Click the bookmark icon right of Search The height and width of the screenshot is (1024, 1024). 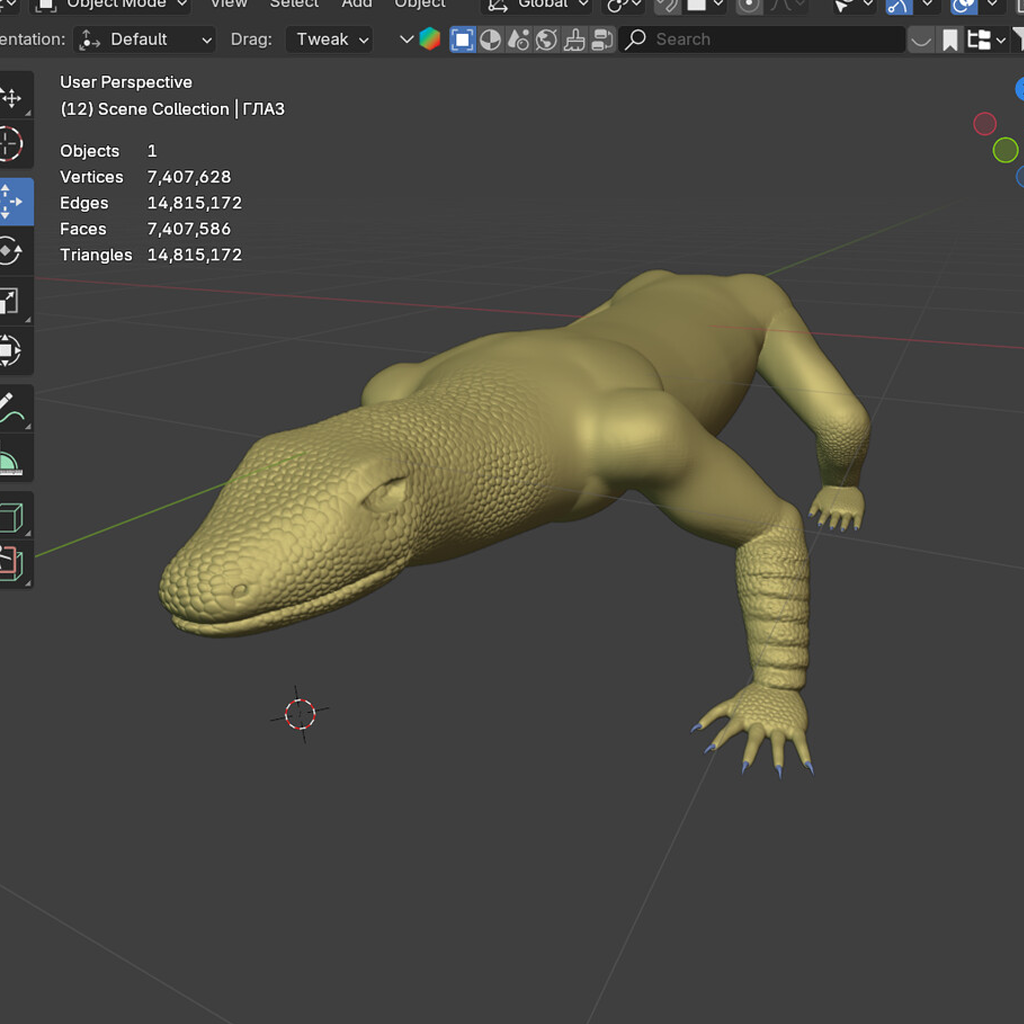950,40
